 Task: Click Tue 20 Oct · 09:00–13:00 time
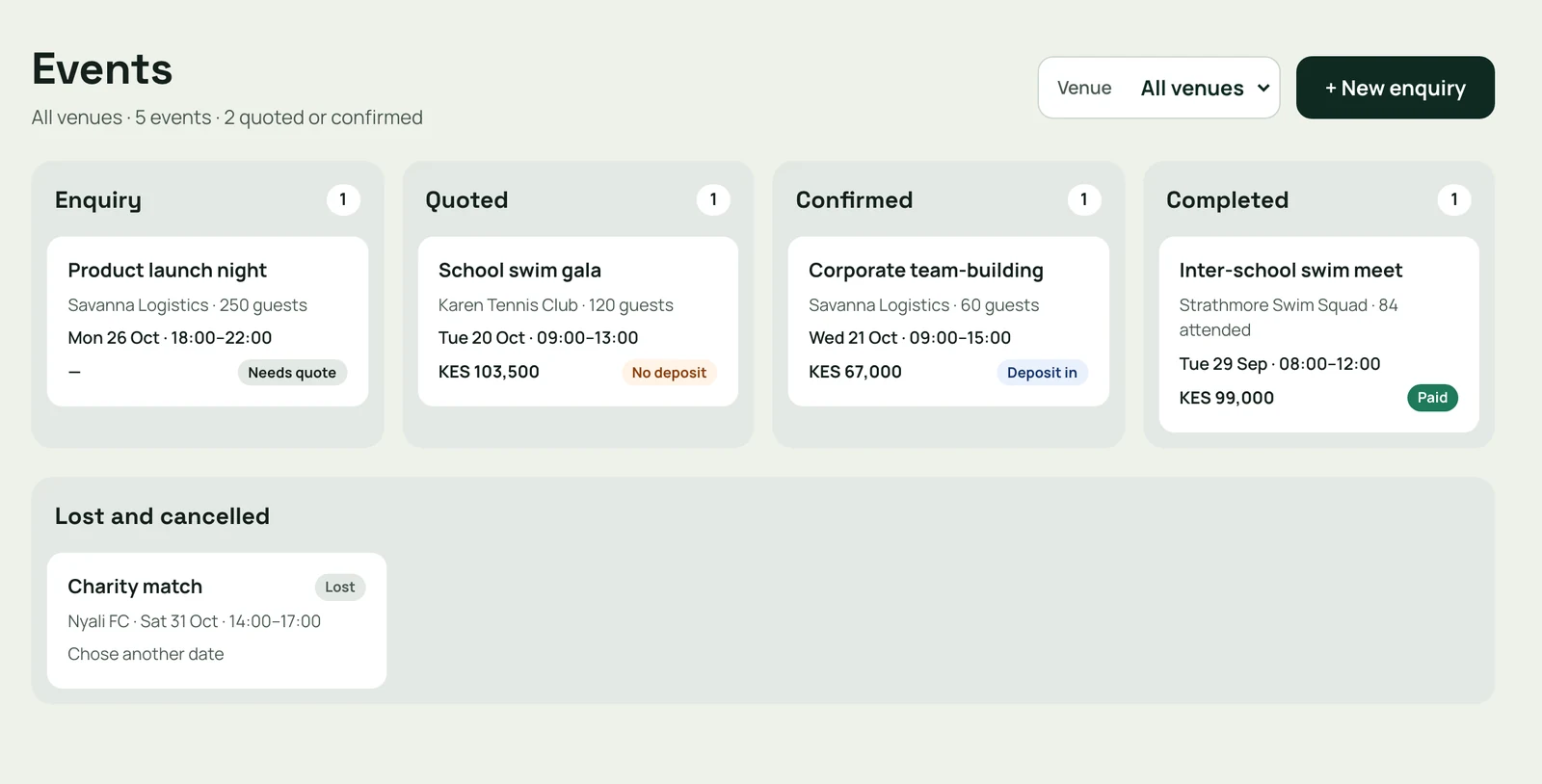(538, 338)
